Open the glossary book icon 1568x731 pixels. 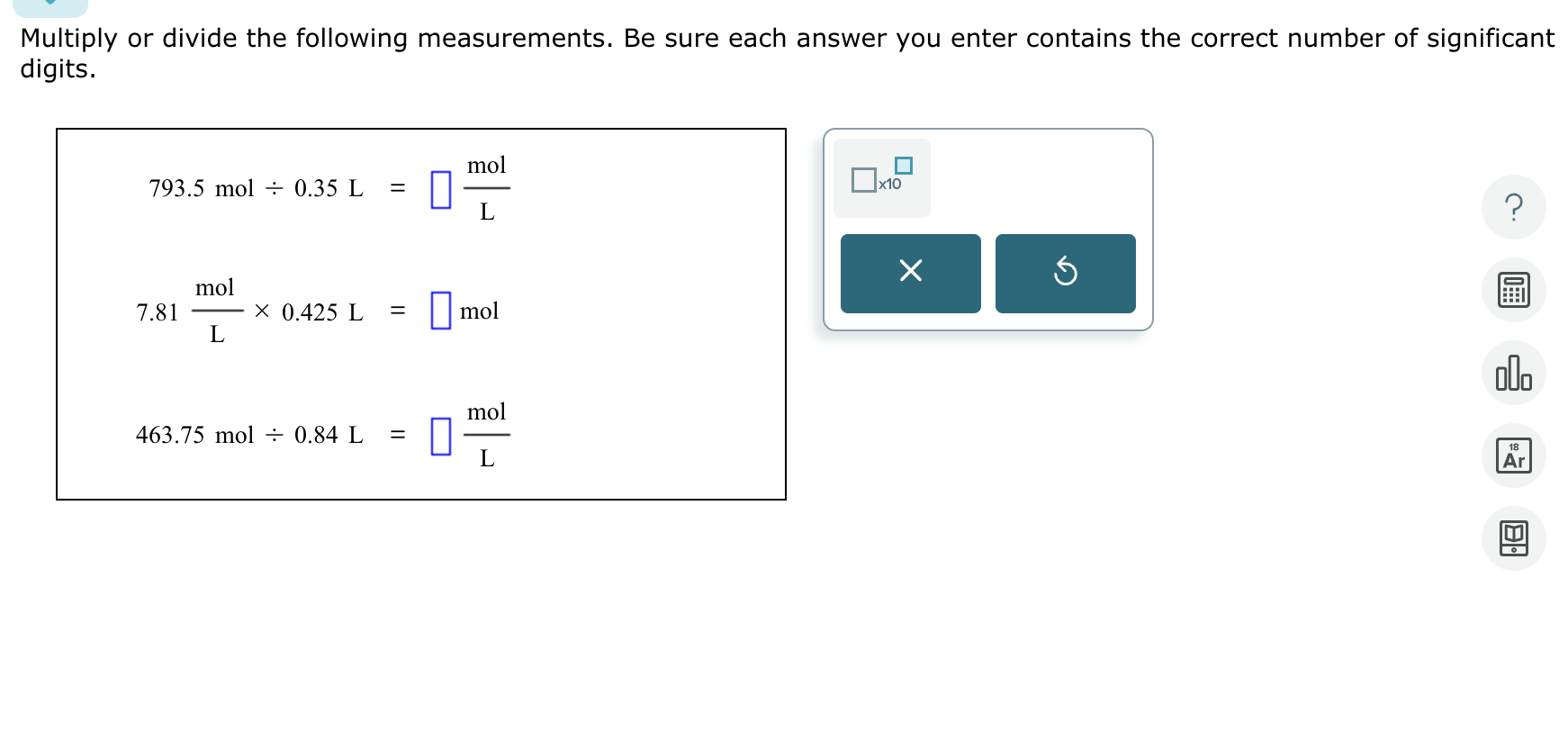(1513, 537)
